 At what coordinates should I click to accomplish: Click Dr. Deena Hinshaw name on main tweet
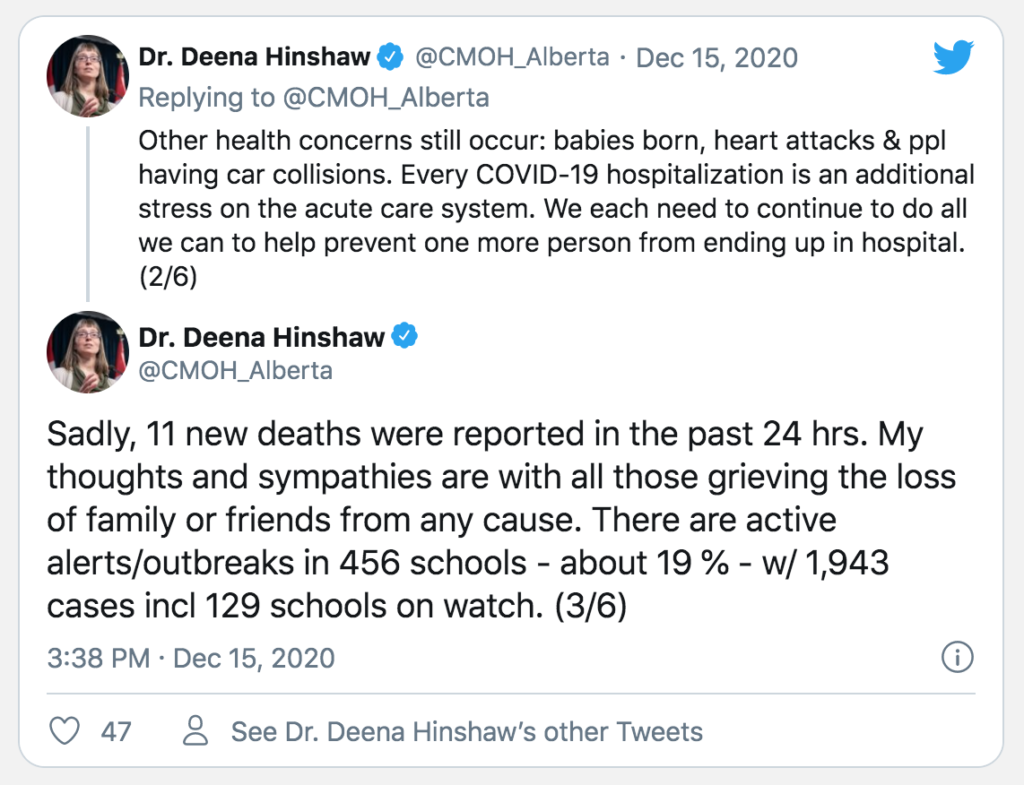coord(262,337)
